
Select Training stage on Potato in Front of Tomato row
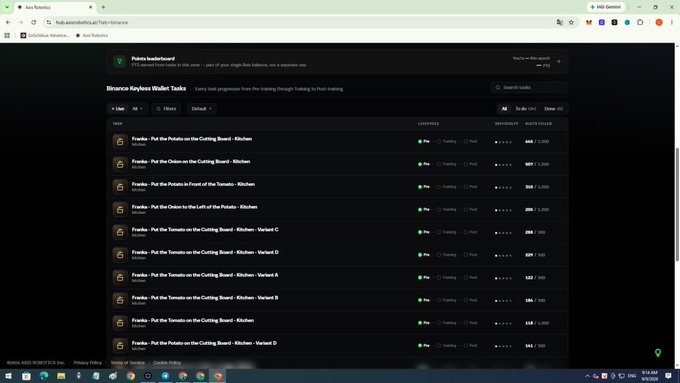coord(447,187)
